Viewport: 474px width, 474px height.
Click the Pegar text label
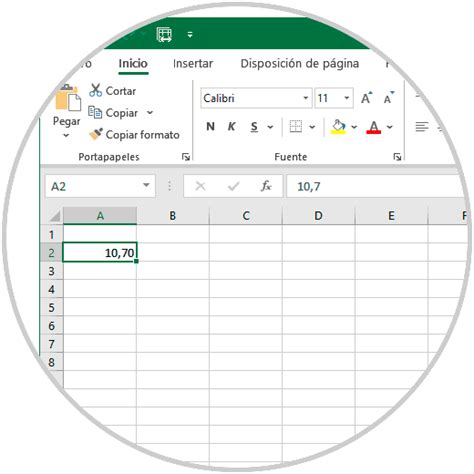(x=66, y=122)
